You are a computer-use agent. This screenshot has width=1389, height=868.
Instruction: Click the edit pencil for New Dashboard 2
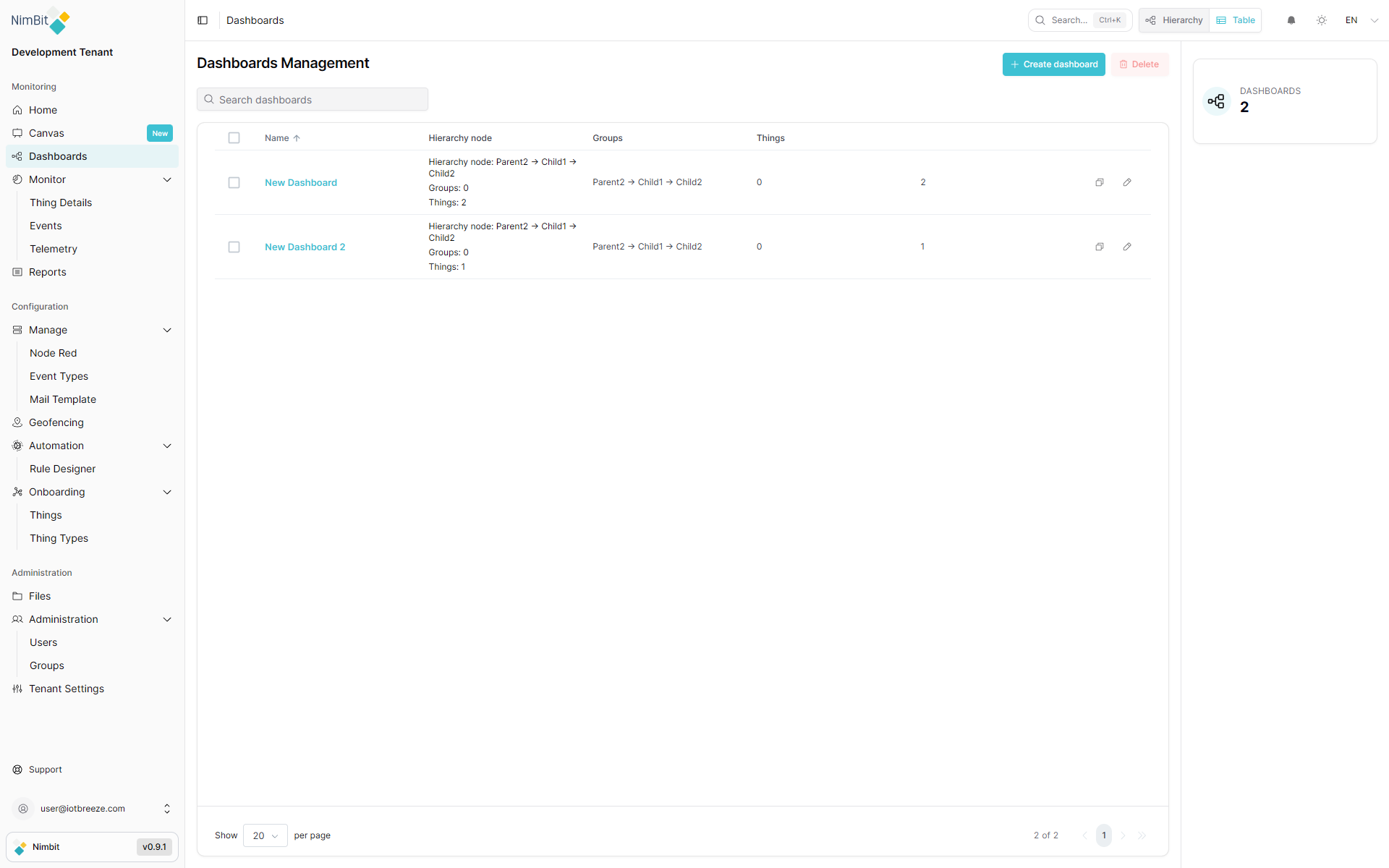click(1127, 247)
